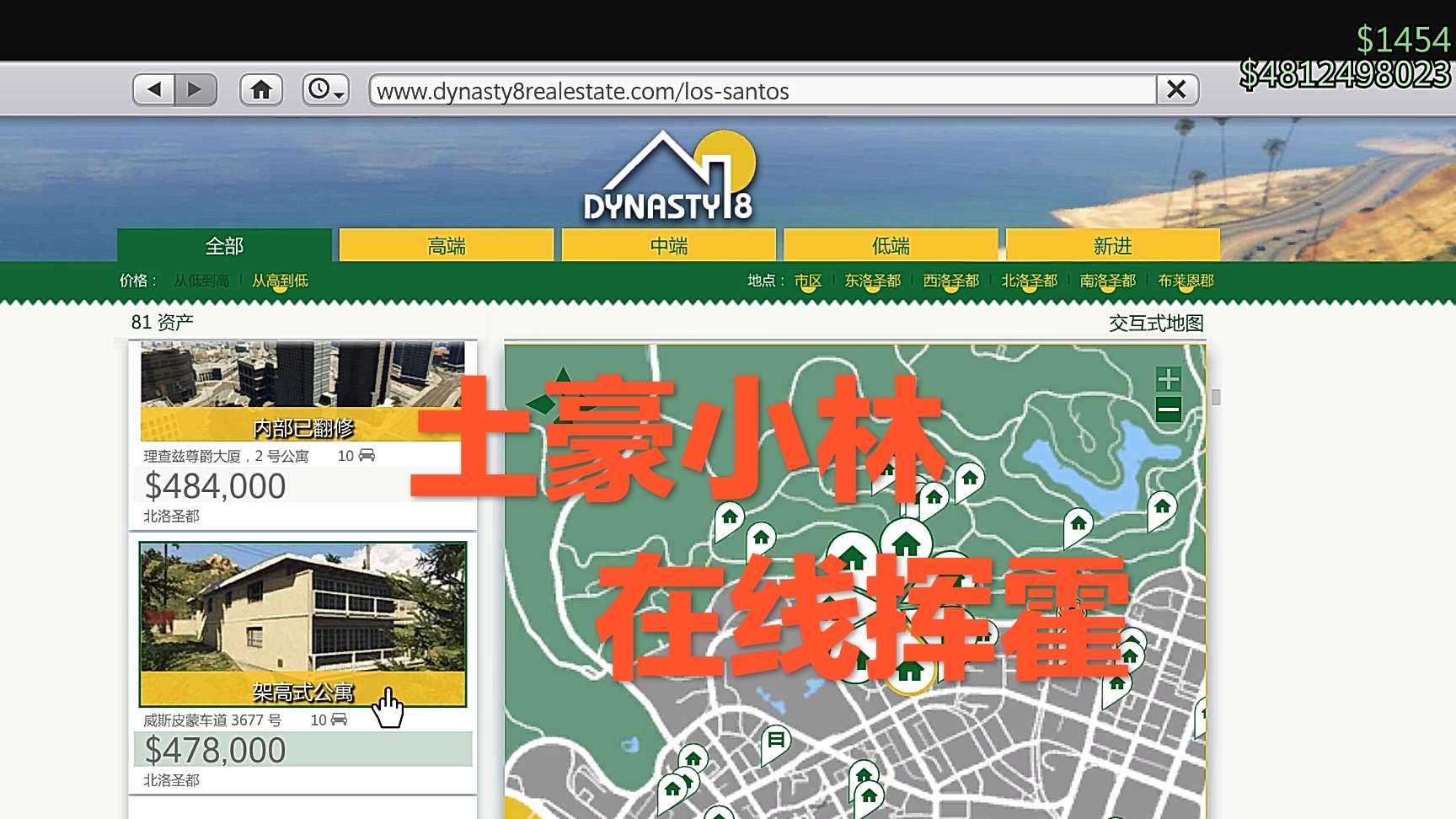Click the $484,000 property price listing
Viewport: 1456px width, 819px height.
pyautogui.click(x=216, y=486)
